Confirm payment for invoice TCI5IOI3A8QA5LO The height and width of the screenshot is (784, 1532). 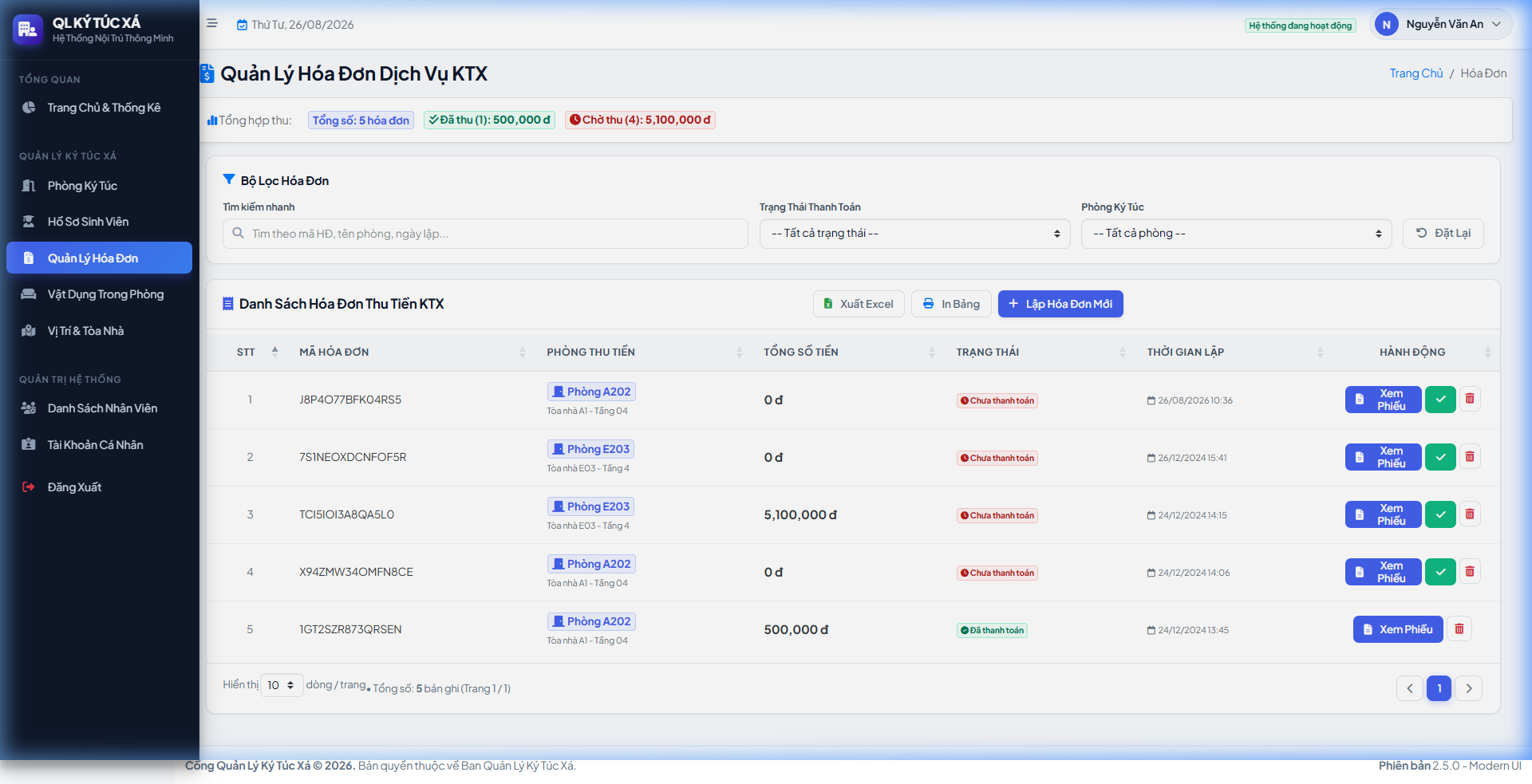(x=1440, y=514)
